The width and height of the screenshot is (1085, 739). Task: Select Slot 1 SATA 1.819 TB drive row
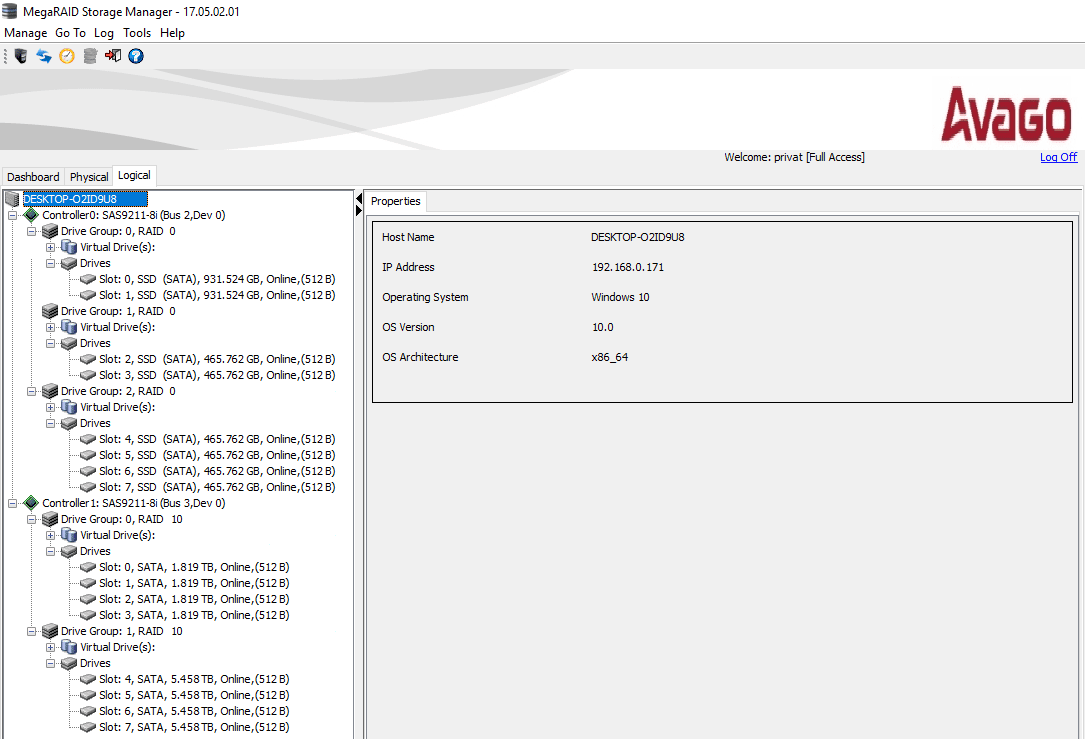click(x=194, y=583)
